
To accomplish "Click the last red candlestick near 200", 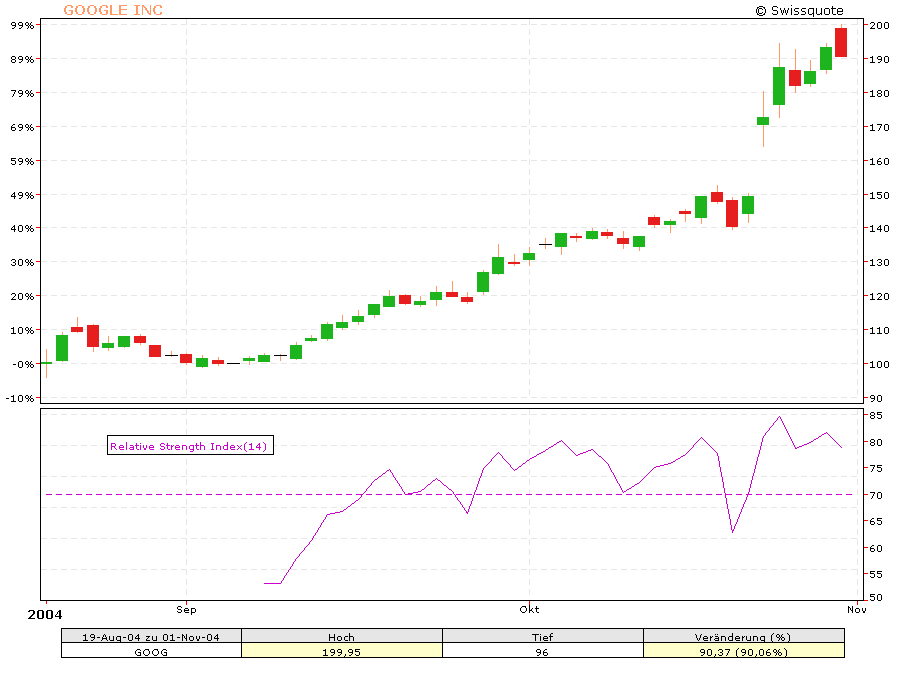I will (841, 42).
